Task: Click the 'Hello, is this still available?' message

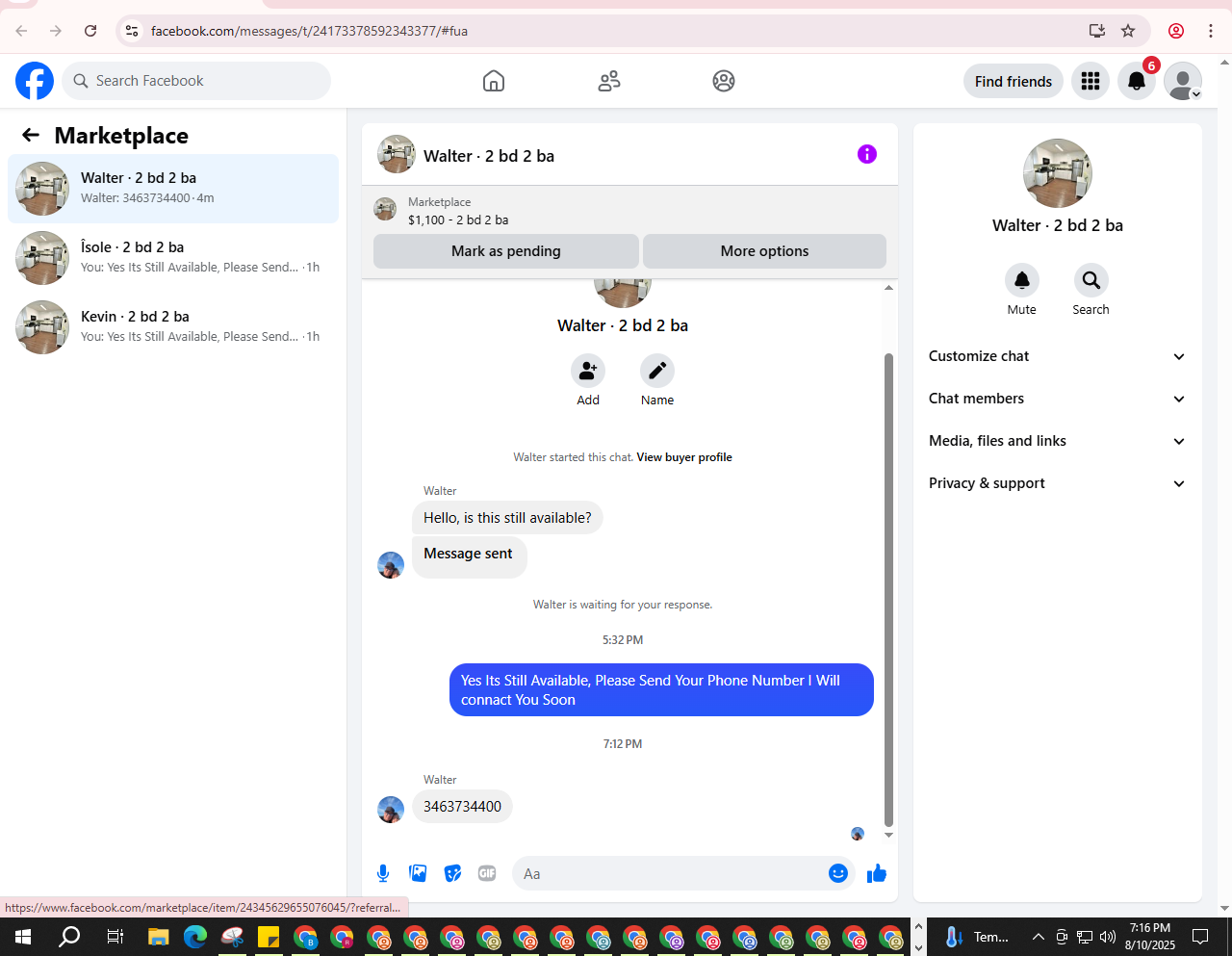Action: (x=507, y=518)
